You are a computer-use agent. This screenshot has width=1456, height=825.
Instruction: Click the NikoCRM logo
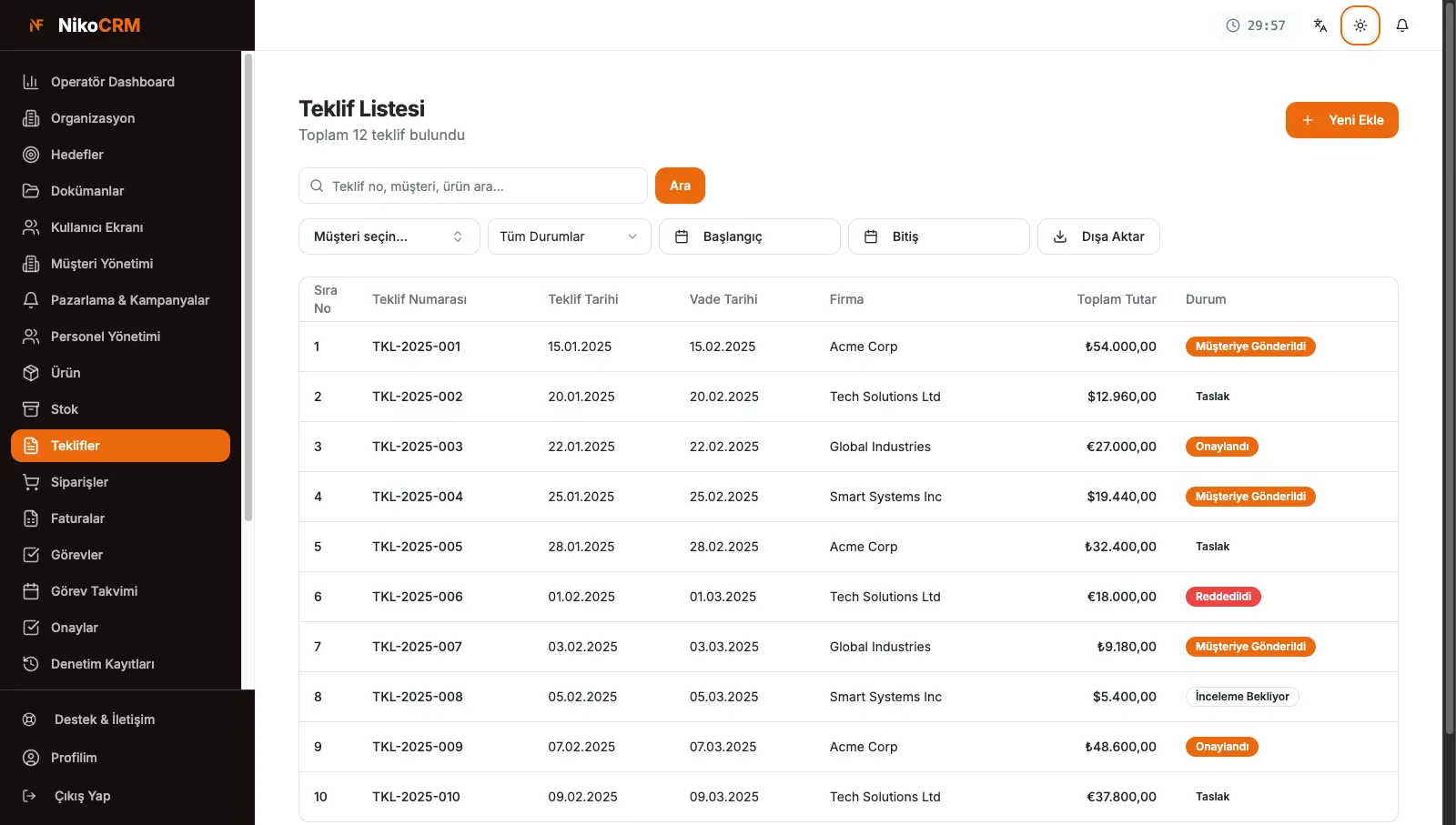point(85,25)
